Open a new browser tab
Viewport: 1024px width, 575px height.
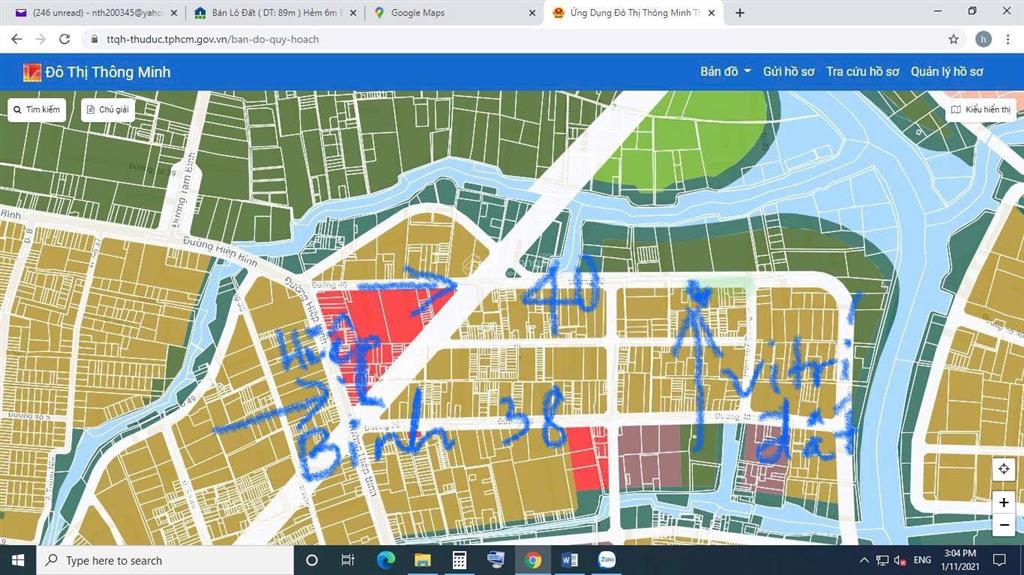pyautogui.click(x=740, y=13)
